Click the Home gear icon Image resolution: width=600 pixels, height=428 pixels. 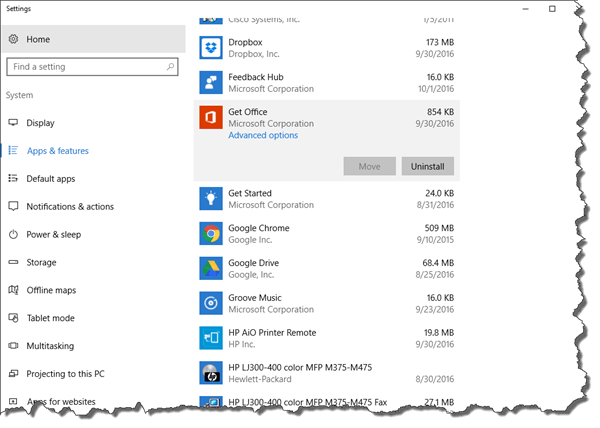coord(14,40)
